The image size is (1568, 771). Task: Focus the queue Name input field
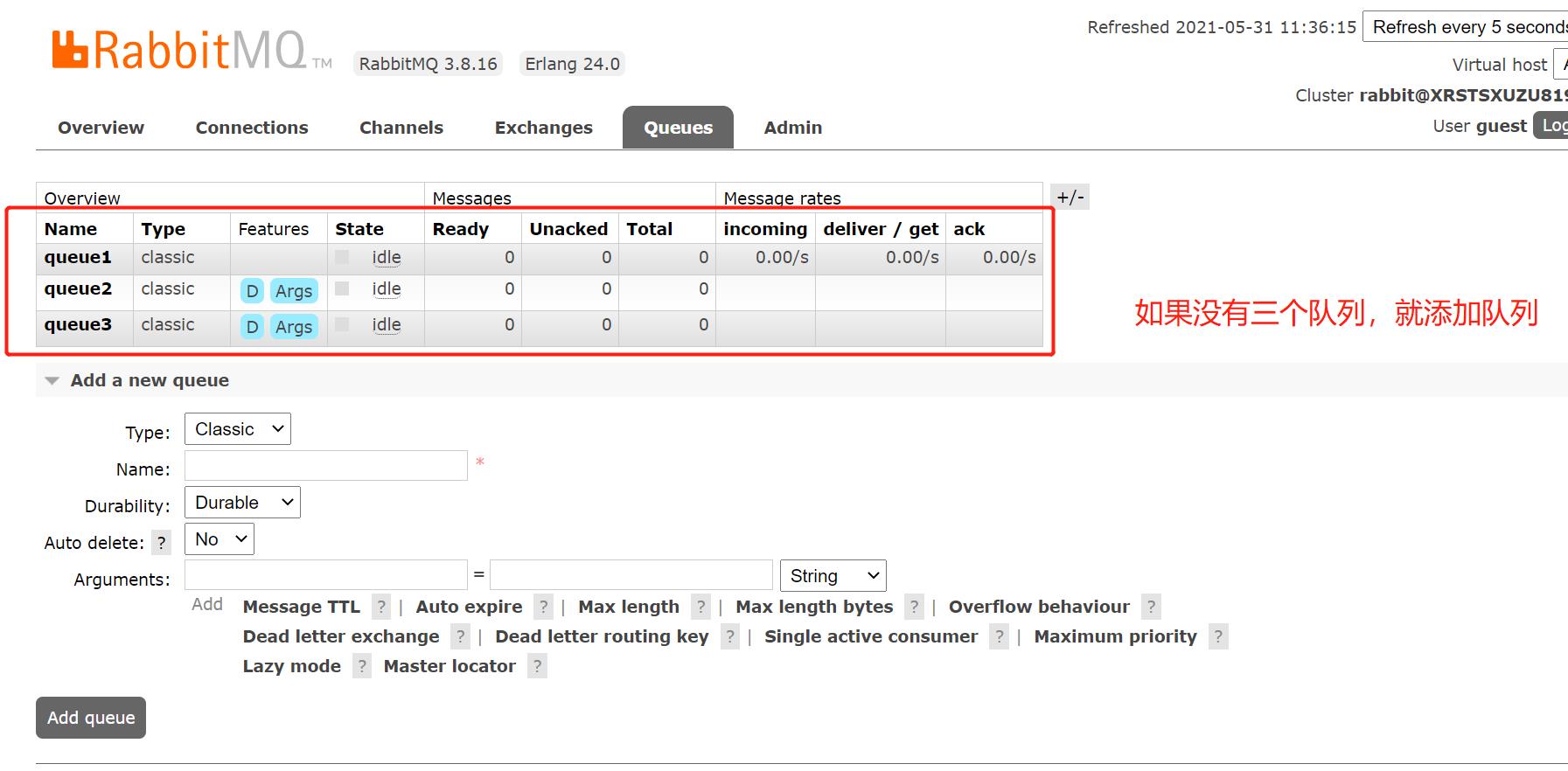pyautogui.click(x=326, y=466)
